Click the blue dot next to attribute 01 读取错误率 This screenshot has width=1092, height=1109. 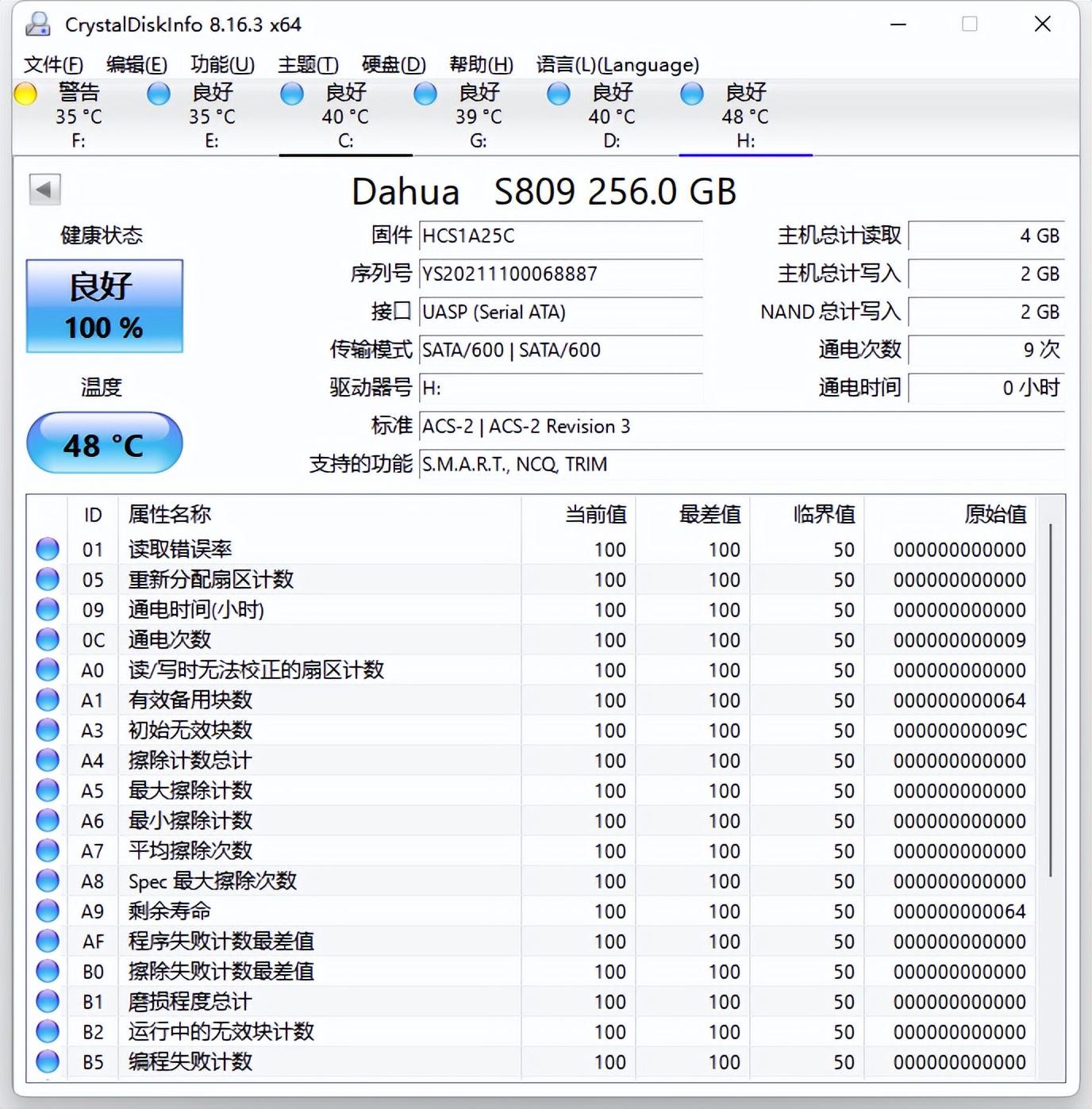46,548
